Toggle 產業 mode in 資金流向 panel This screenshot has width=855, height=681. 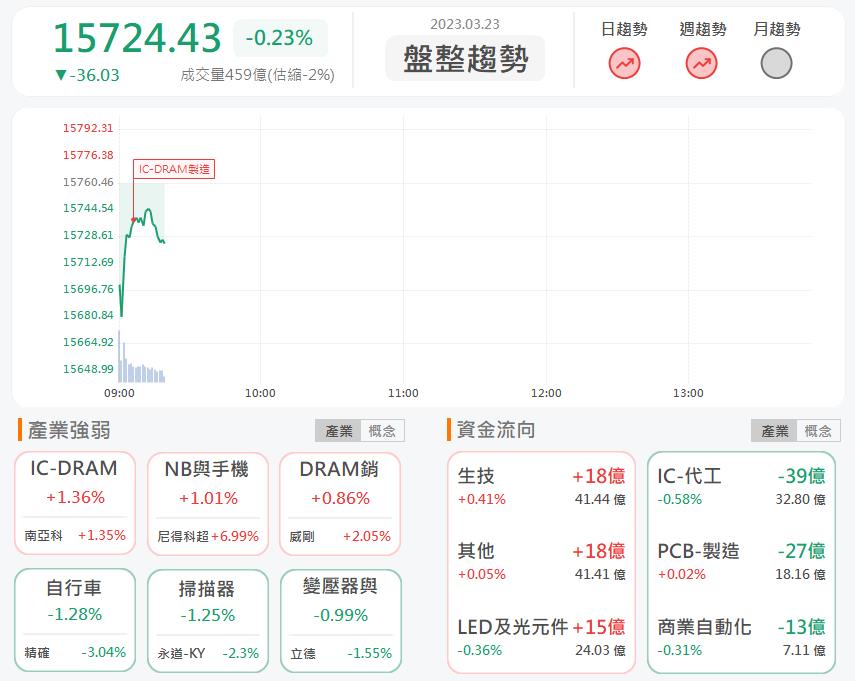[x=775, y=431]
